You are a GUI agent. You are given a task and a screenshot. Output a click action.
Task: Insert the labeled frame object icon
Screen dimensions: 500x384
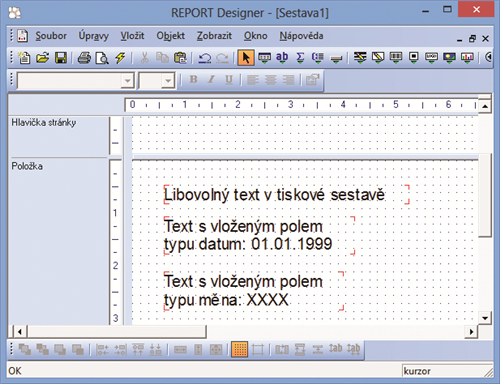[x=431, y=58]
